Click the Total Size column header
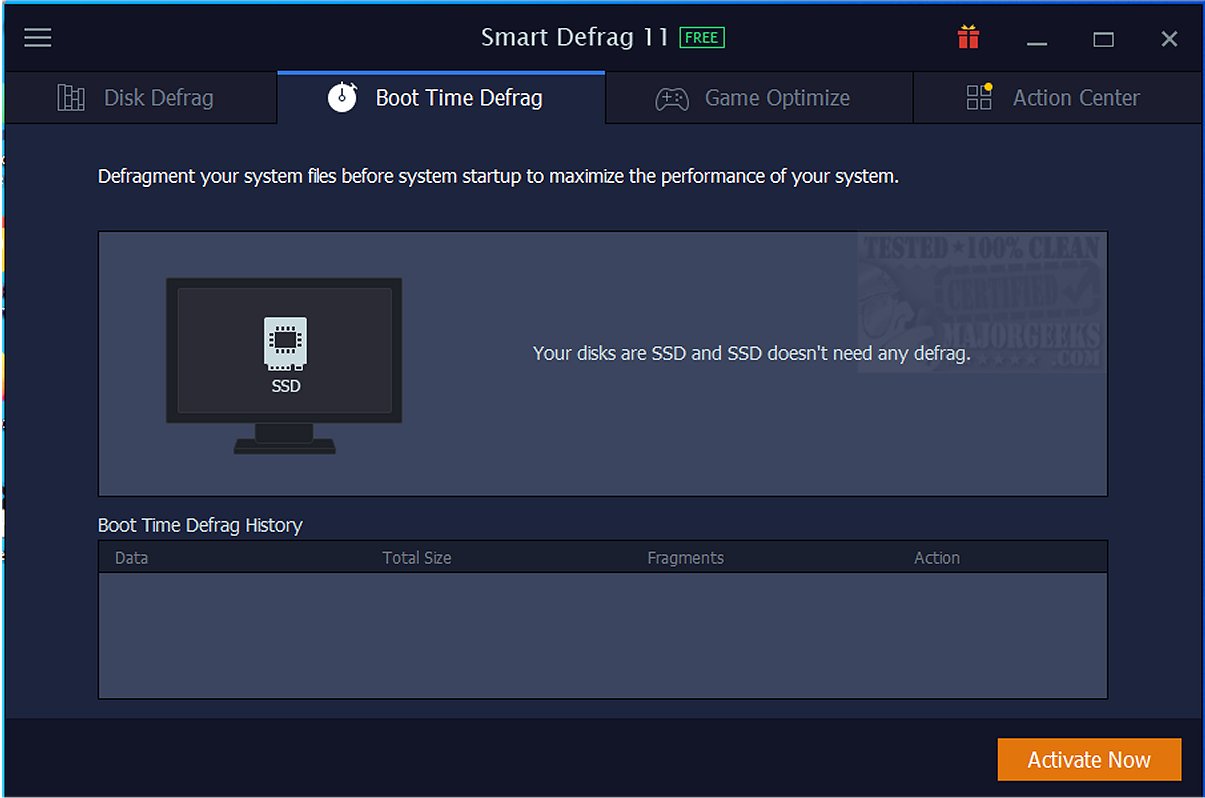 click(x=417, y=558)
